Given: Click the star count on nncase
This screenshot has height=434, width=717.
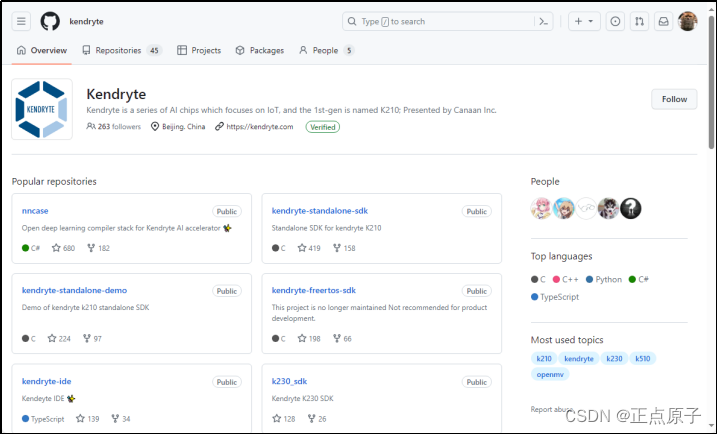Looking at the screenshot, I should click(63, 248).
